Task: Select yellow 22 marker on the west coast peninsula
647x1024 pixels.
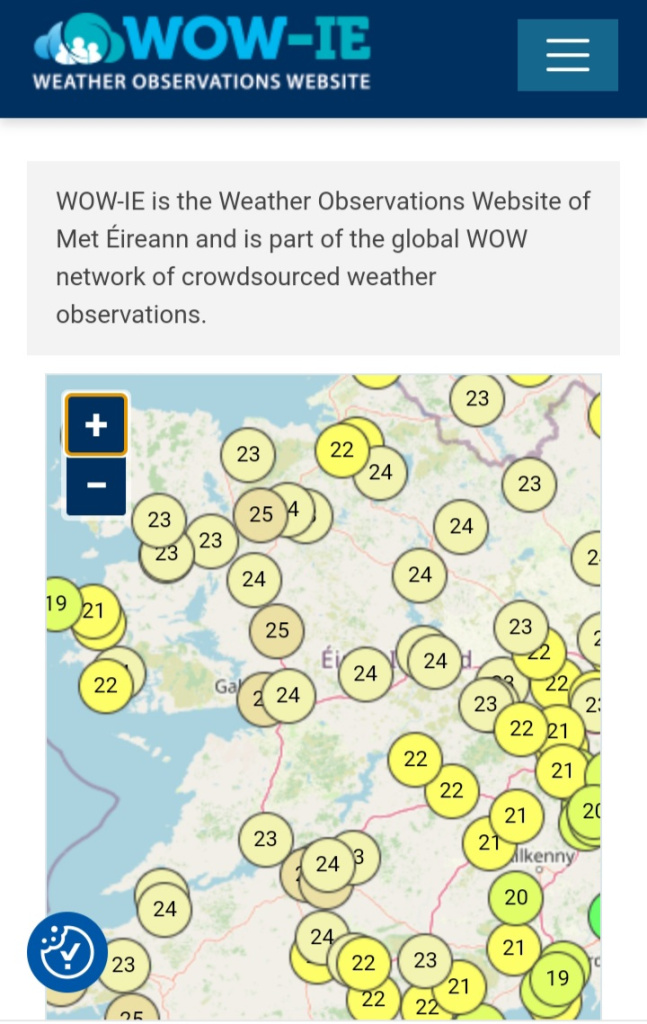Action: tap(106, 685)
